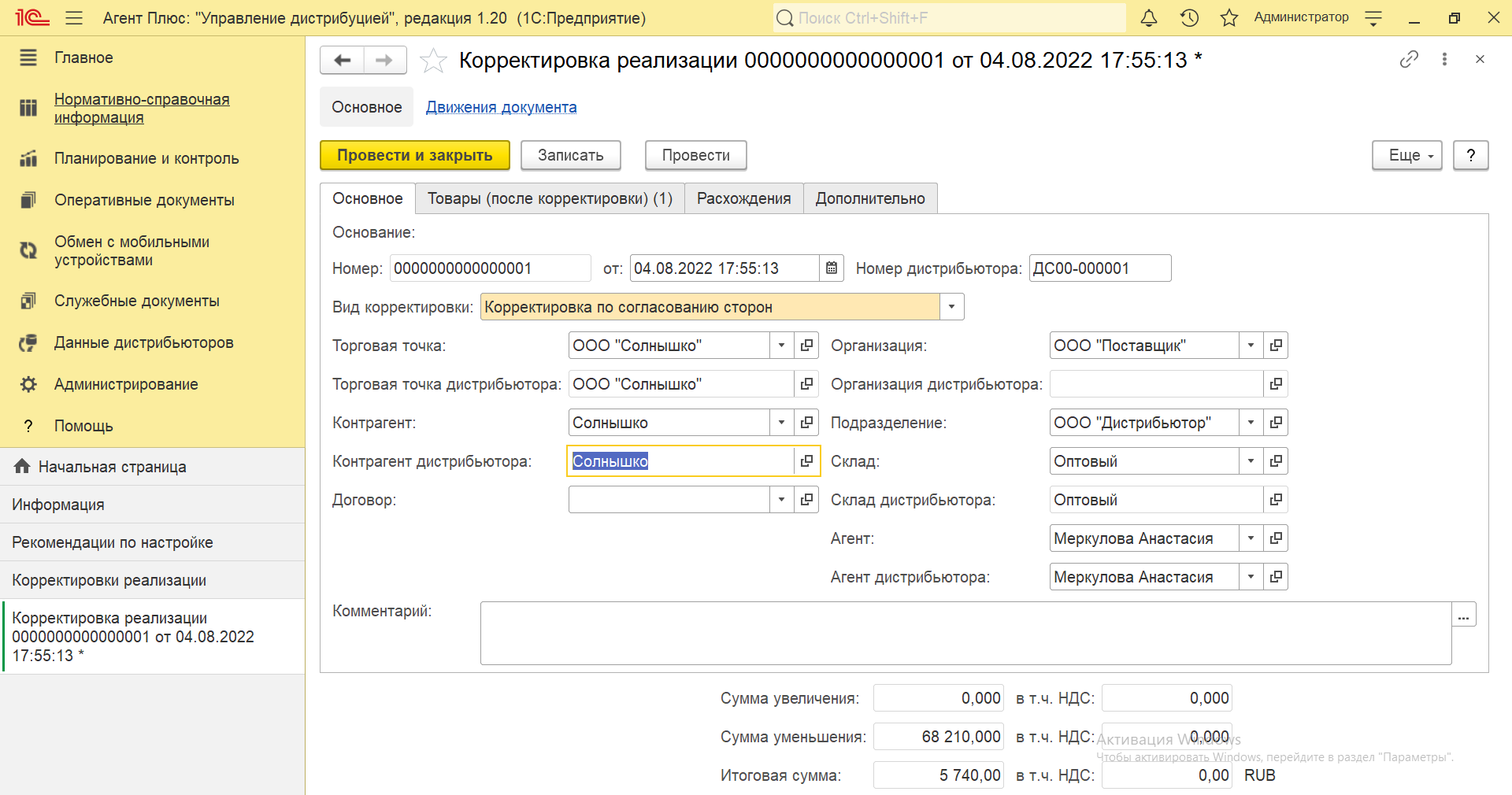Screen dimensions: 1512x795
Task: Open help with question mark button
Action: (x=1471, y=155)
